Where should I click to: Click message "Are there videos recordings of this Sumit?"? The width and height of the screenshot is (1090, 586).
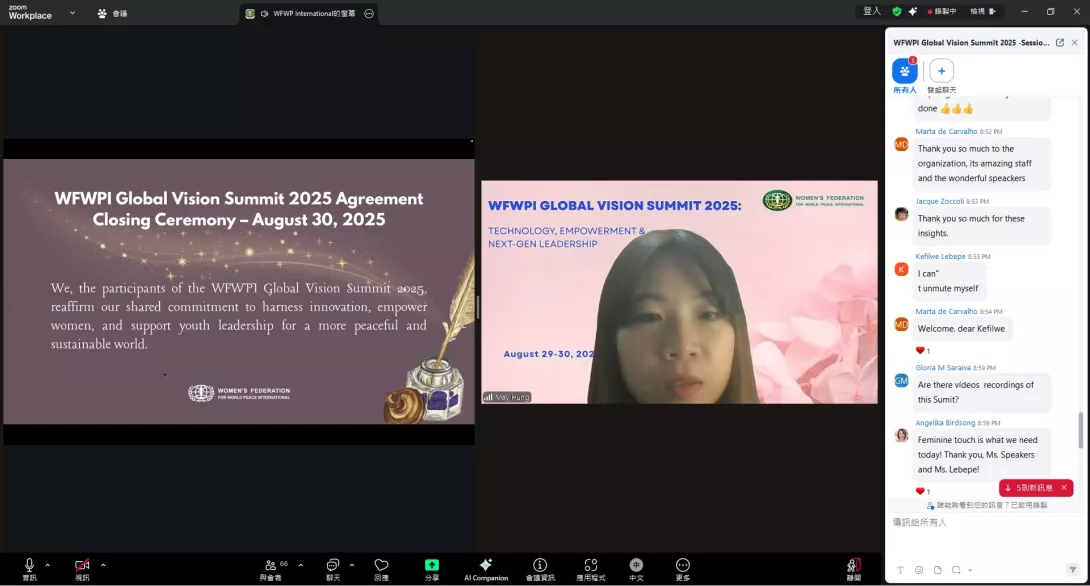click(982, 392)
